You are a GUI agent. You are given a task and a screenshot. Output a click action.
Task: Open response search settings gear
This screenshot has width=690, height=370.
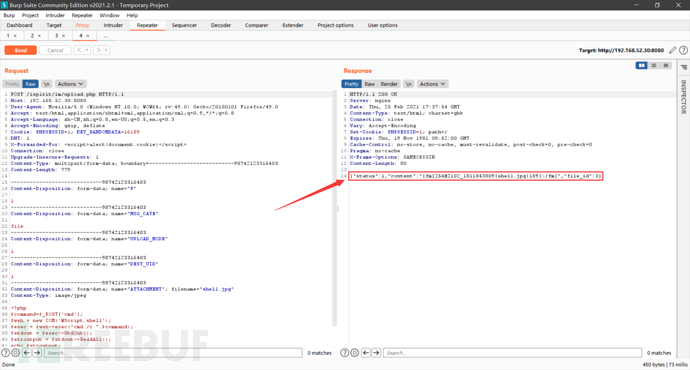click(355, 353)
